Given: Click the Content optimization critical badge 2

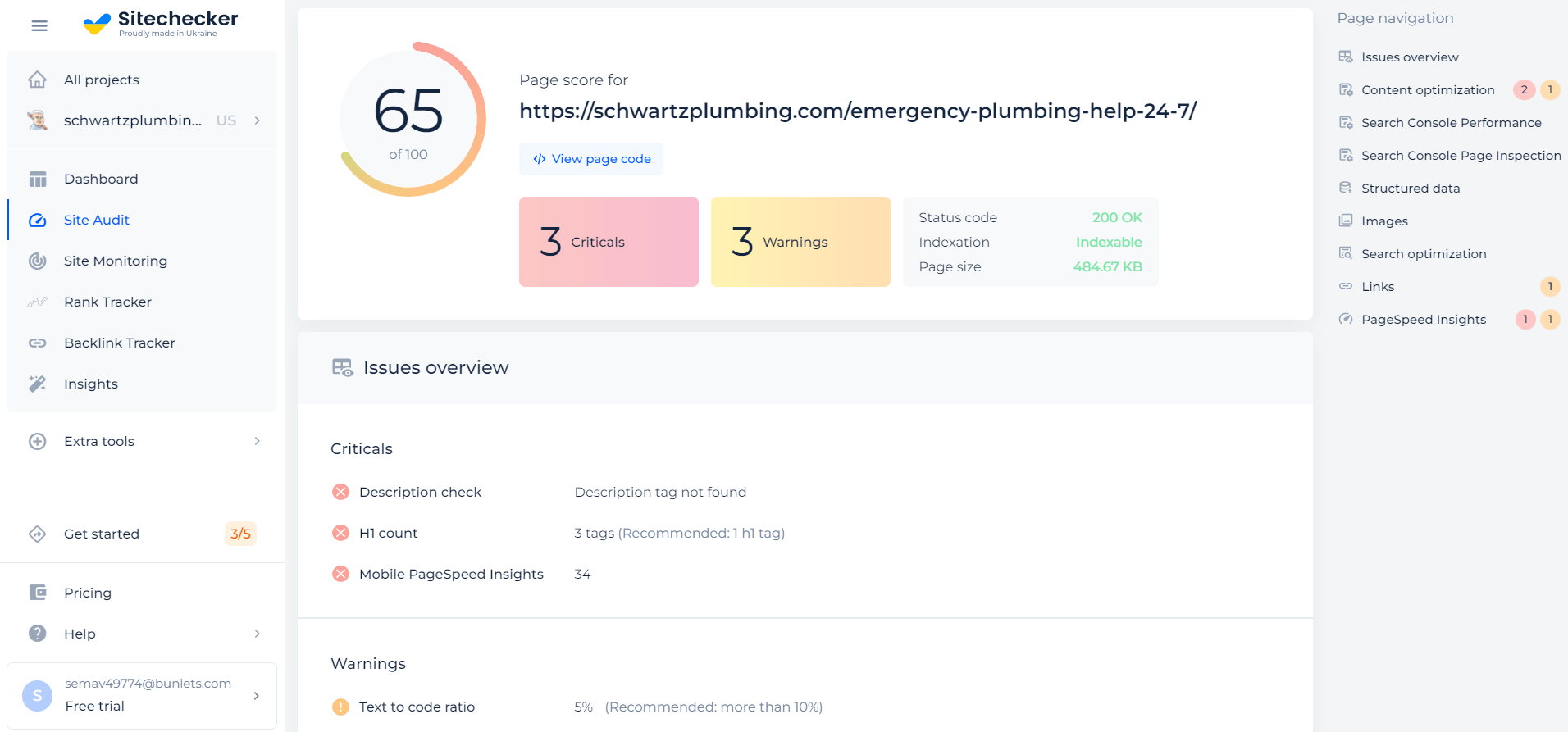Looking at the screenshot, I should (1525, 90).
